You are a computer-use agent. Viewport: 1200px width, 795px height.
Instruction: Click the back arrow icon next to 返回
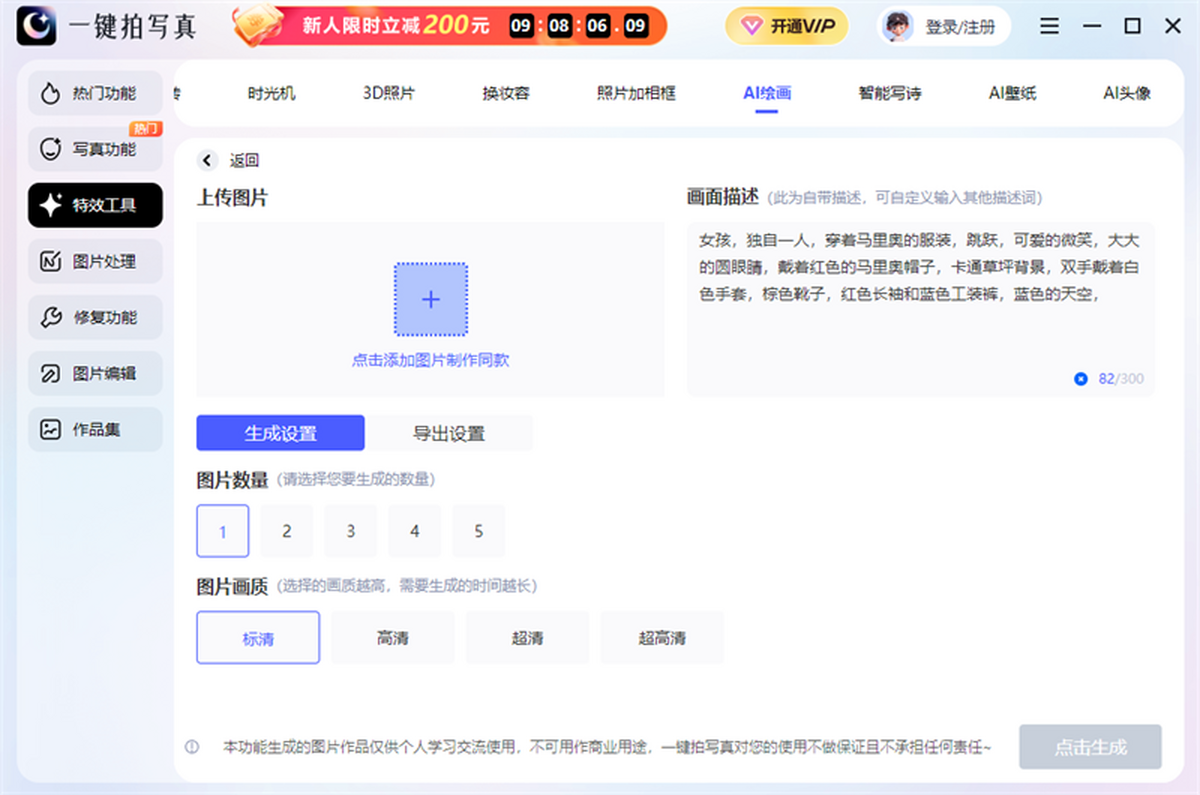207,160
